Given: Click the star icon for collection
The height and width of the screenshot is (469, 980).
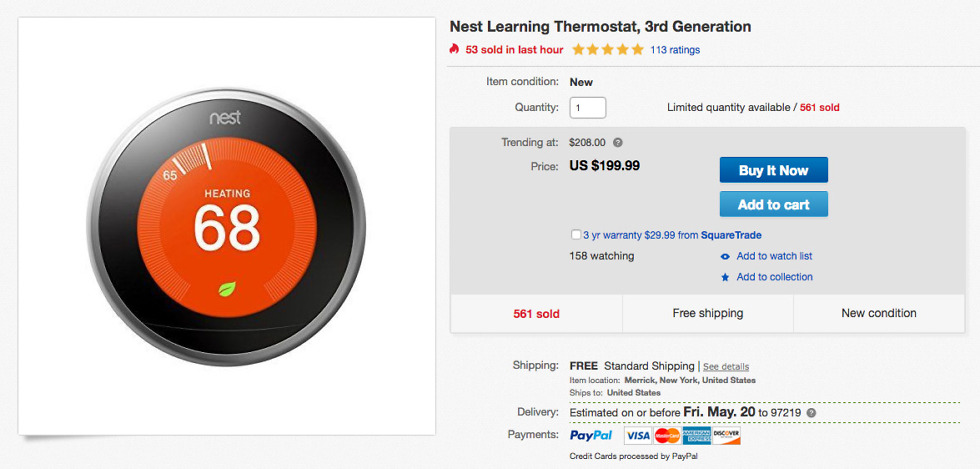Looking at the screenshot, I should point(725,278).
